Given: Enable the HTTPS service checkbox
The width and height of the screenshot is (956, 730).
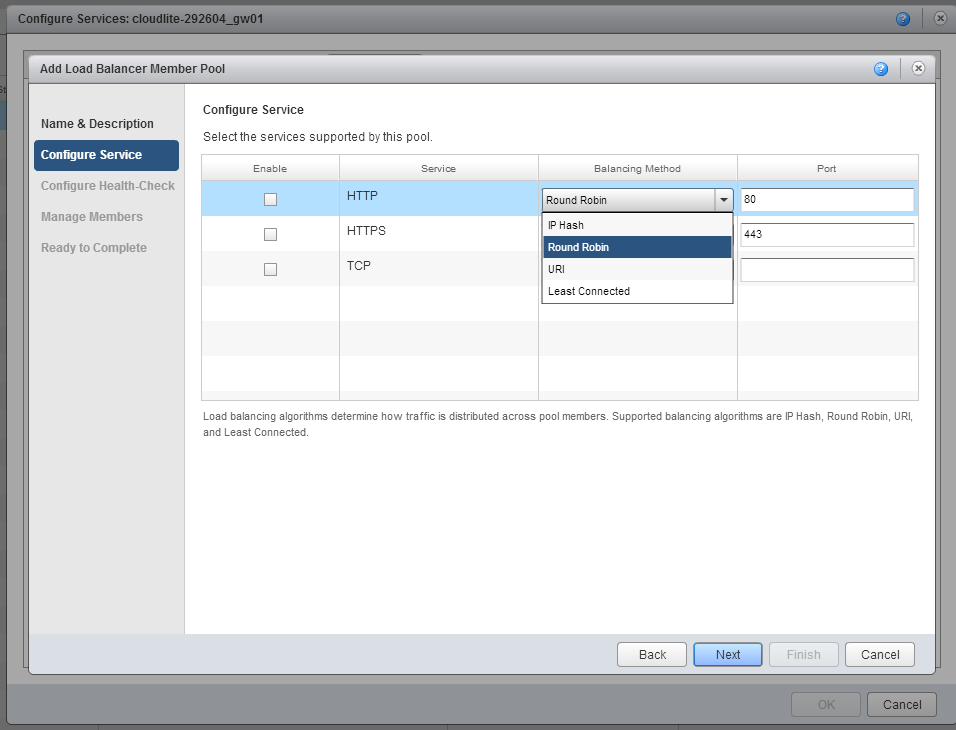Looking at the screenshot, I should (x=270, y=234).
